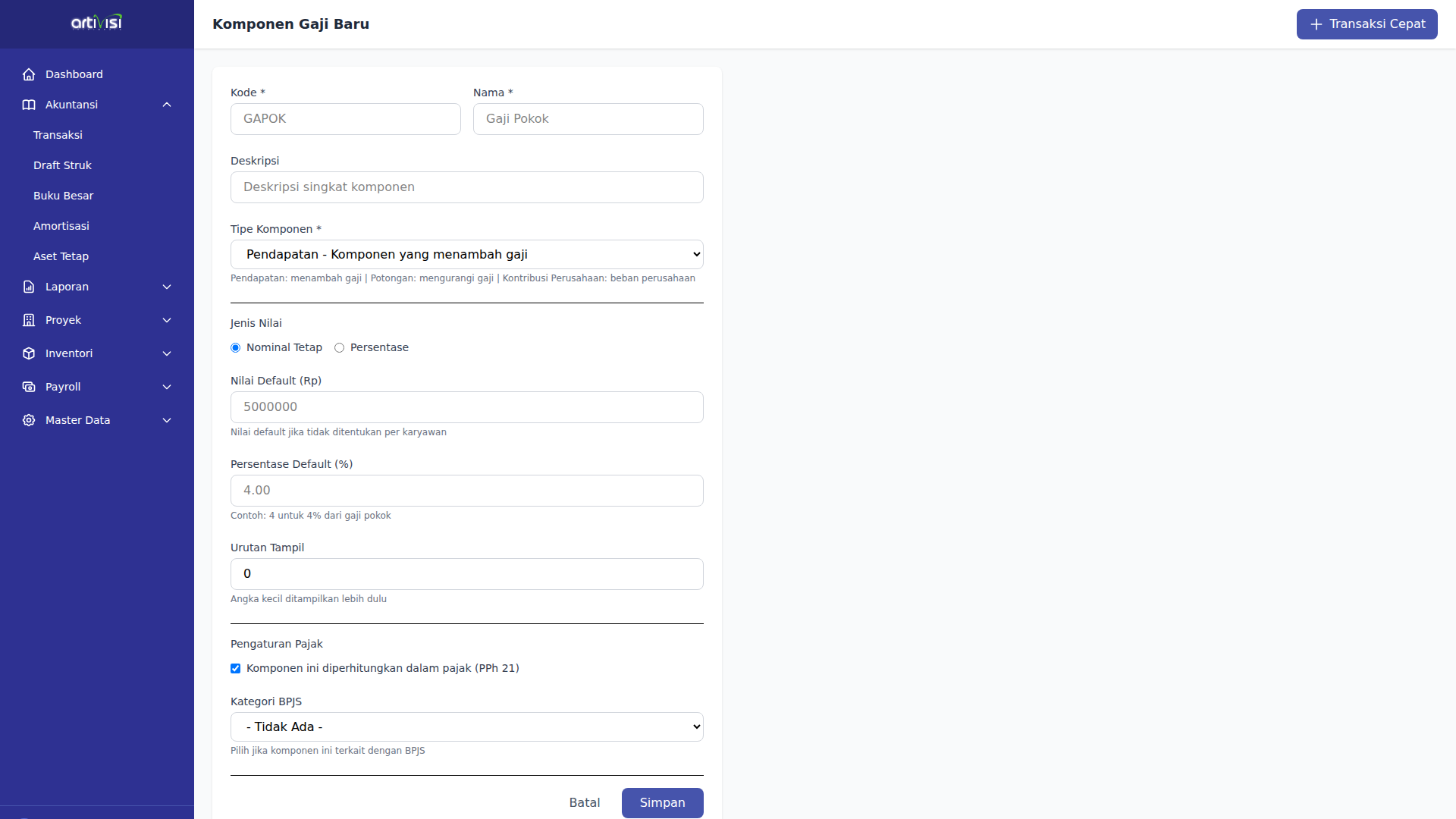Image resolution: width=1456 pixels, height=819 pixels.
Task: Click the Akuntansi book icon
Action: (x=28, y=105)
